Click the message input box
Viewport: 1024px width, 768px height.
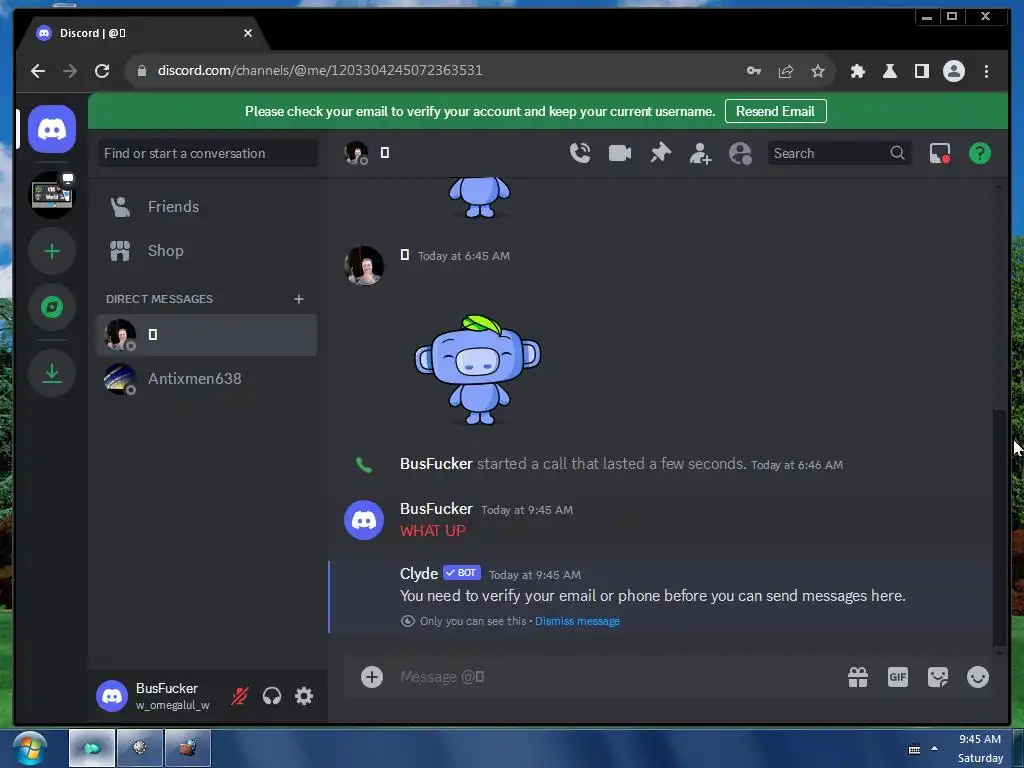[x=614, y=677]
